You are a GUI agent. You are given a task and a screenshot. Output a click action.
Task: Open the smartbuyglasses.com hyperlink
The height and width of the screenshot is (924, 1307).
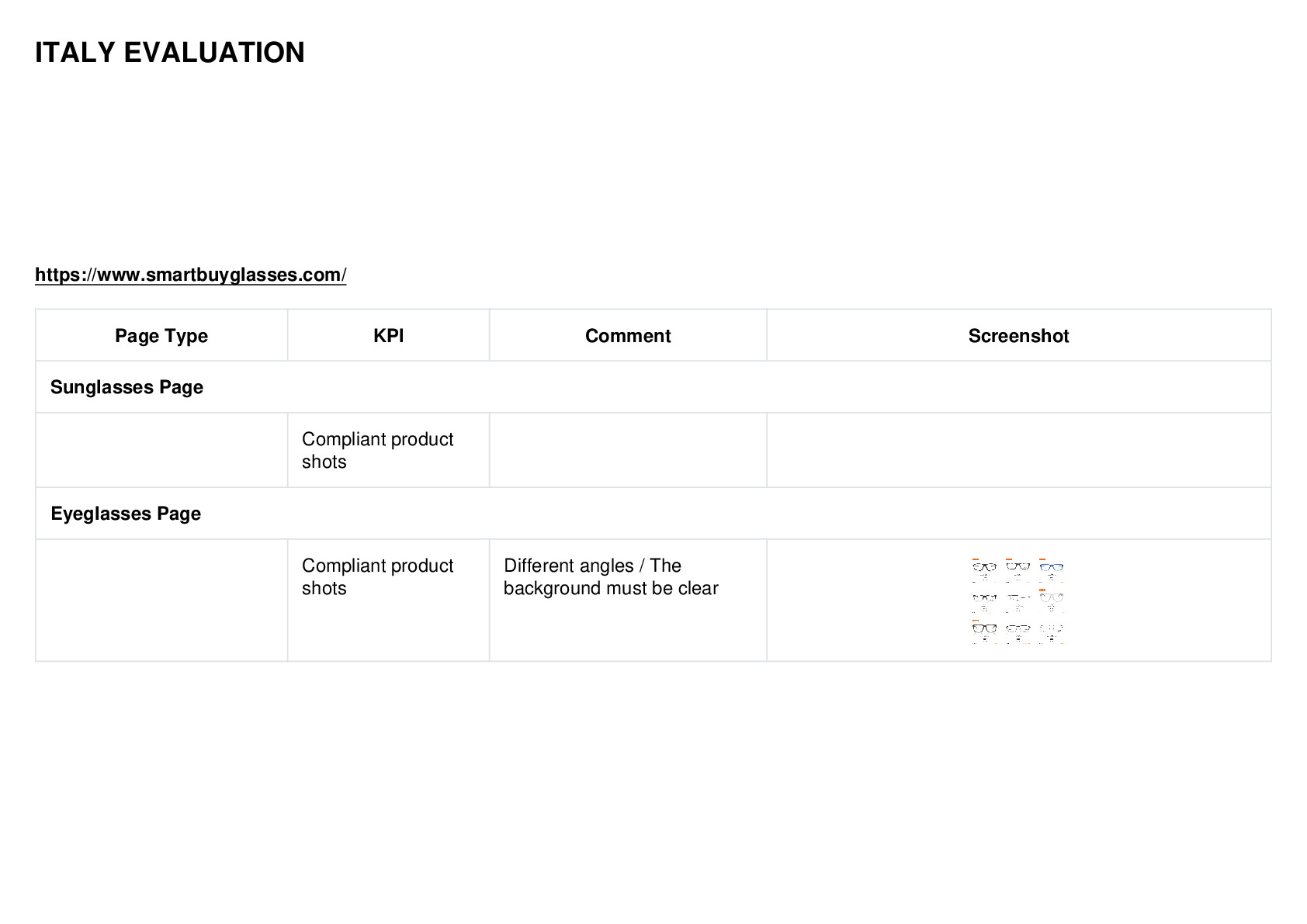point(190,275)
